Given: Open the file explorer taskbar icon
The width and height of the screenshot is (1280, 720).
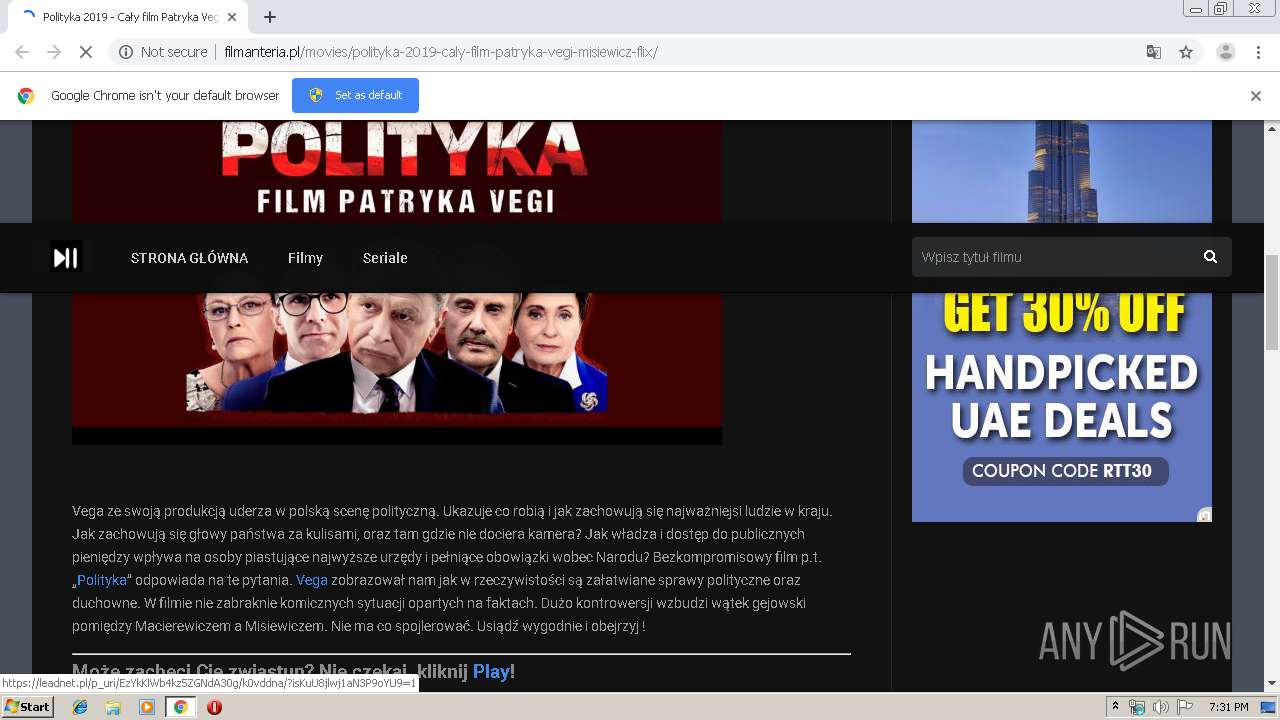Looking at the screenshot, I should point(113,707).
